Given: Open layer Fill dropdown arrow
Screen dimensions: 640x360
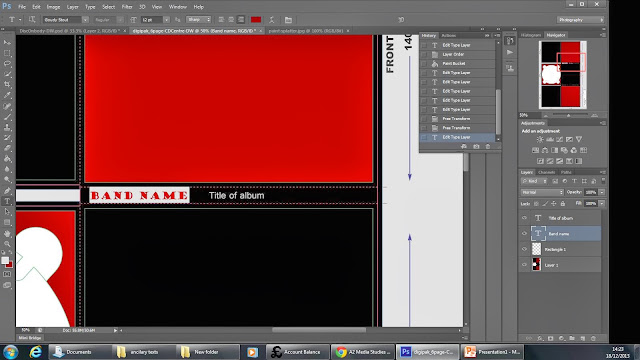Looking at the screenshot, I should point(602,203).
